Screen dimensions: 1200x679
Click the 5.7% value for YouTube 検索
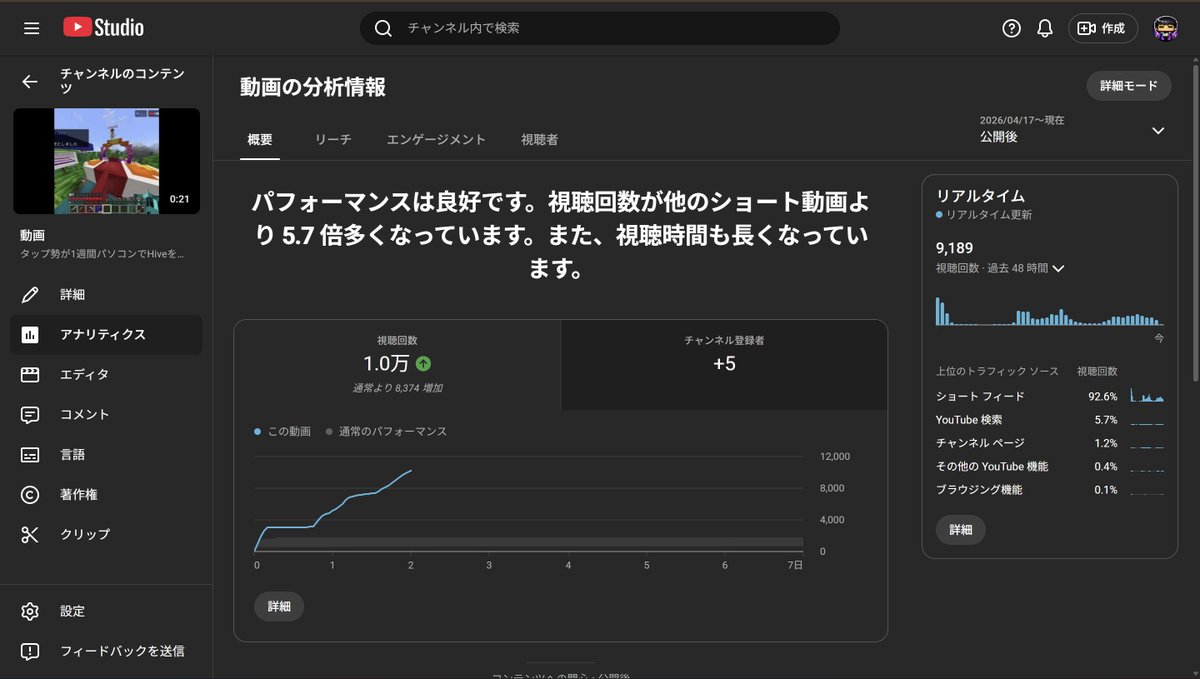(1106, 420)
